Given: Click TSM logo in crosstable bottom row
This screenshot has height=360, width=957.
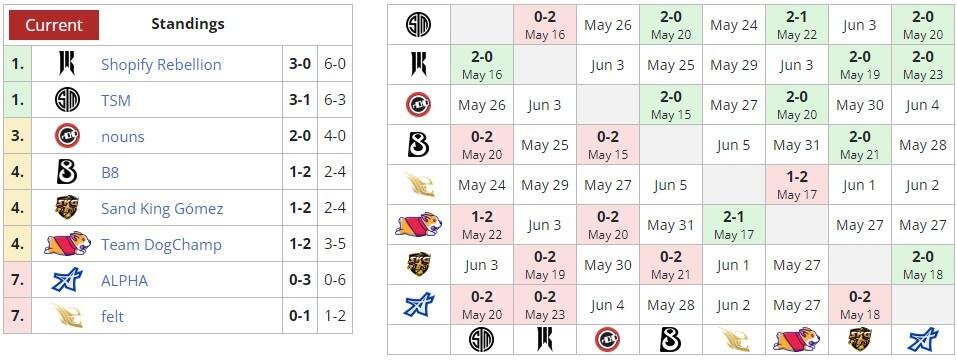Looking at the screenshot, I should [482, 340].
